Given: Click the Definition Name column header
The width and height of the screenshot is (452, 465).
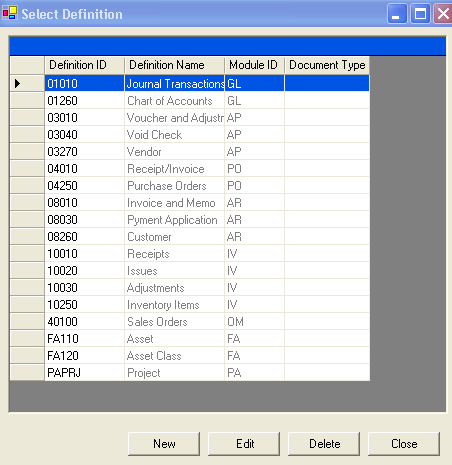Looking at the screenshot, I should pos(174,65).
